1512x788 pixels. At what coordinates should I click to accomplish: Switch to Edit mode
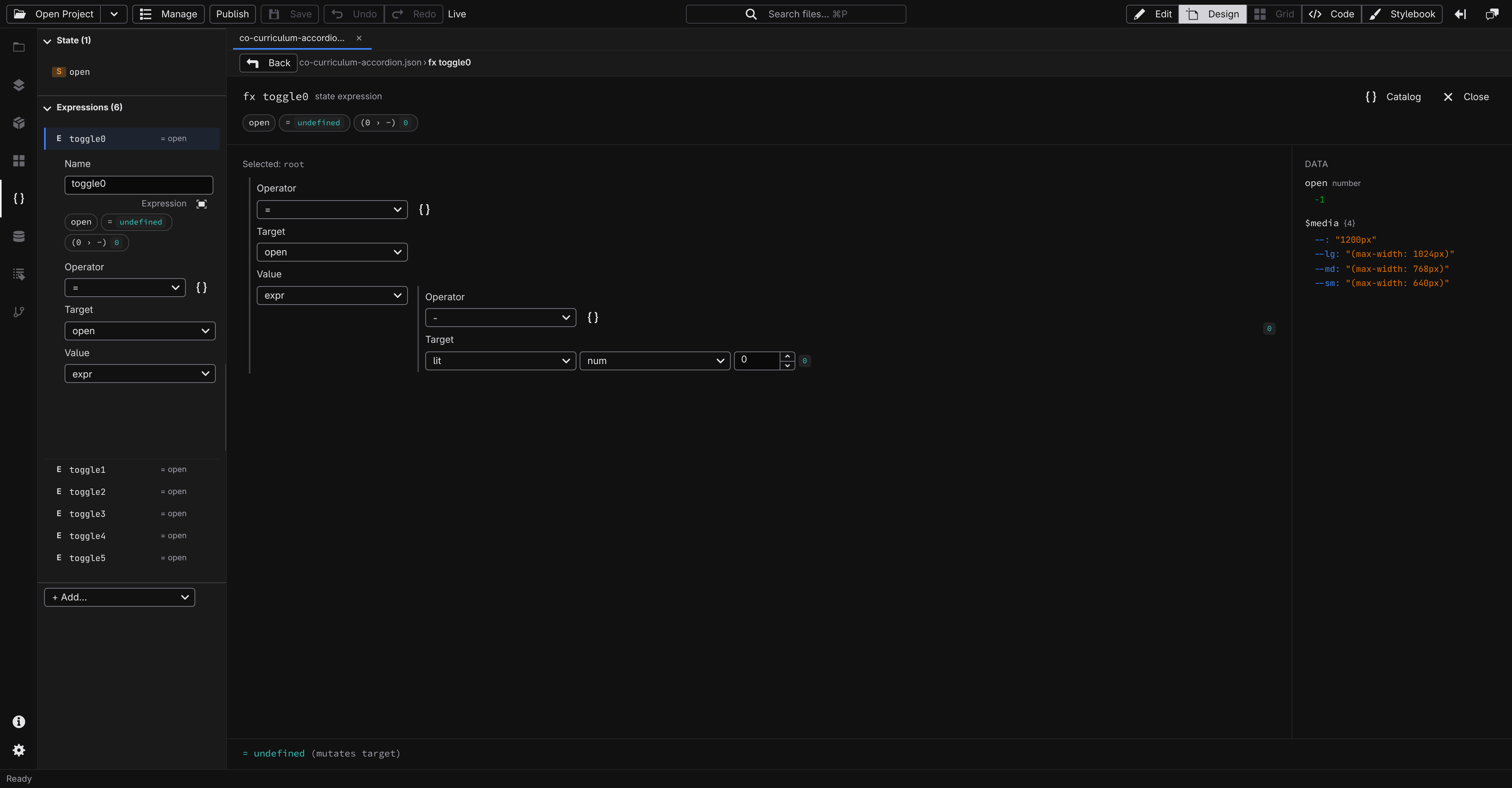tap(1153, 14)
